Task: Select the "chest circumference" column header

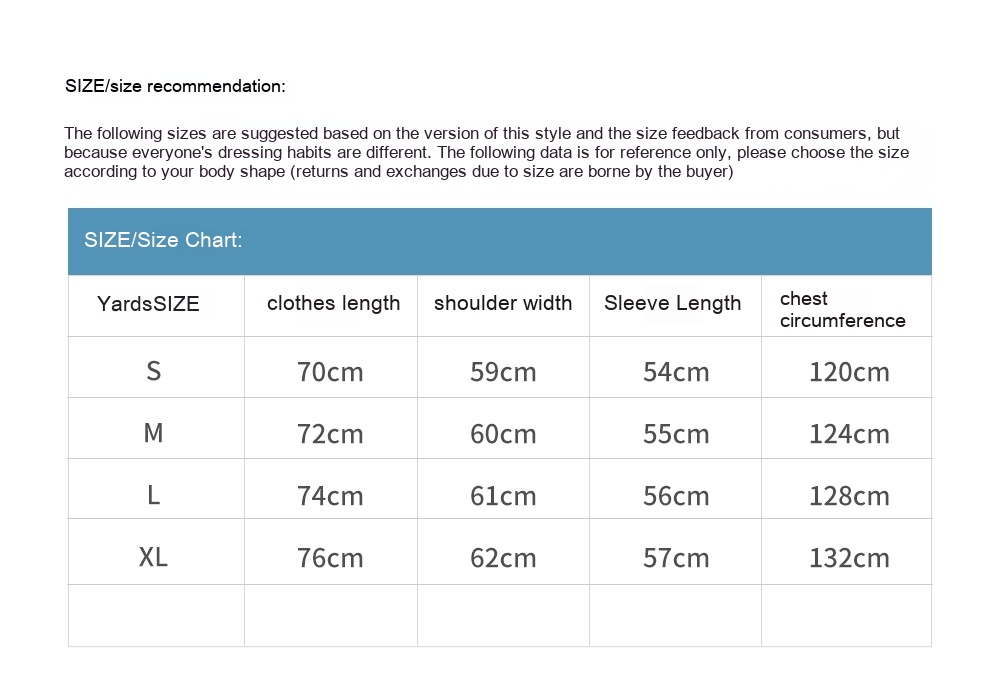Action: (842, 309)
